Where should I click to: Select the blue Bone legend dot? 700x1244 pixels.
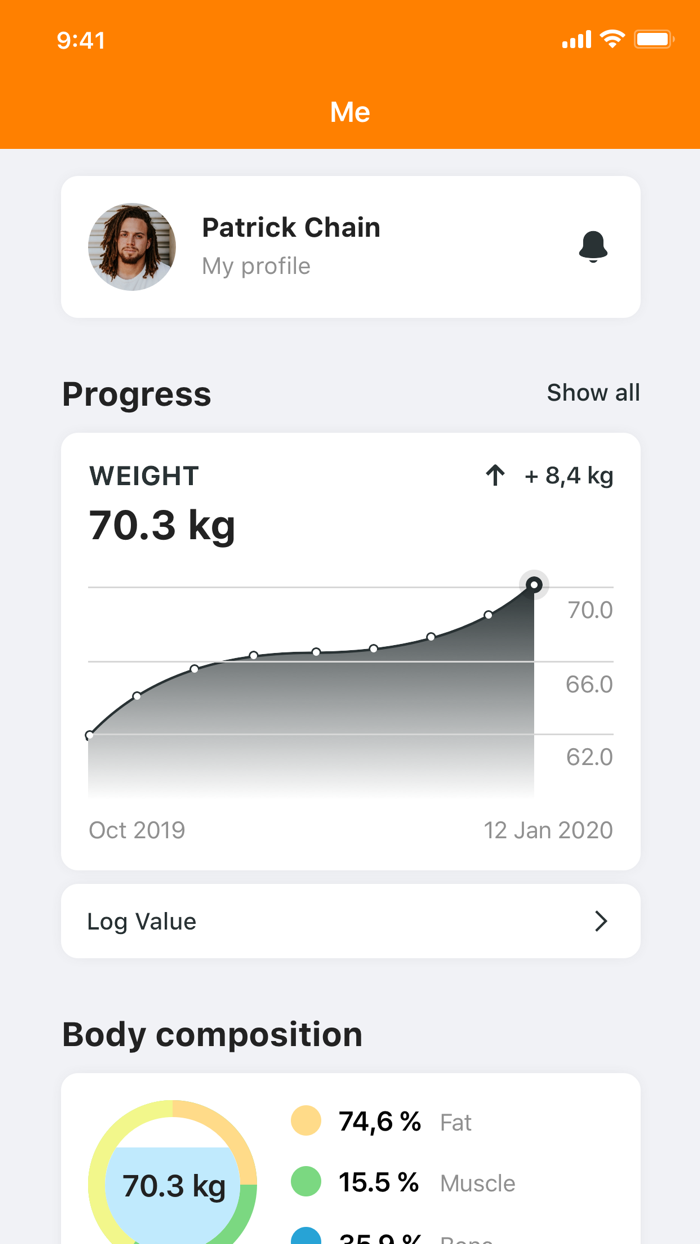click(306, 1240)
